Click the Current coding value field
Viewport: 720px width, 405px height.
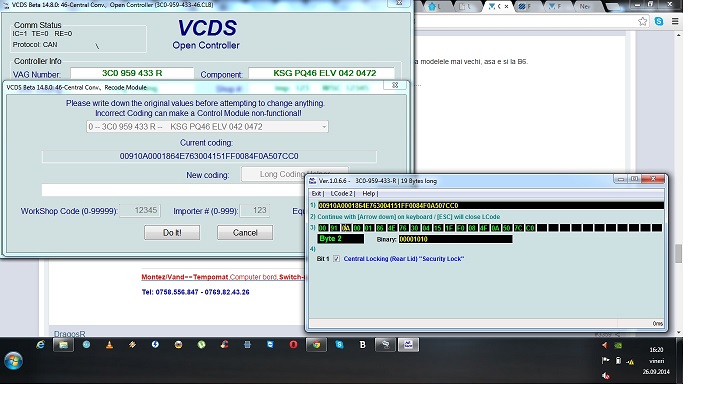click(x=209, y=157)
